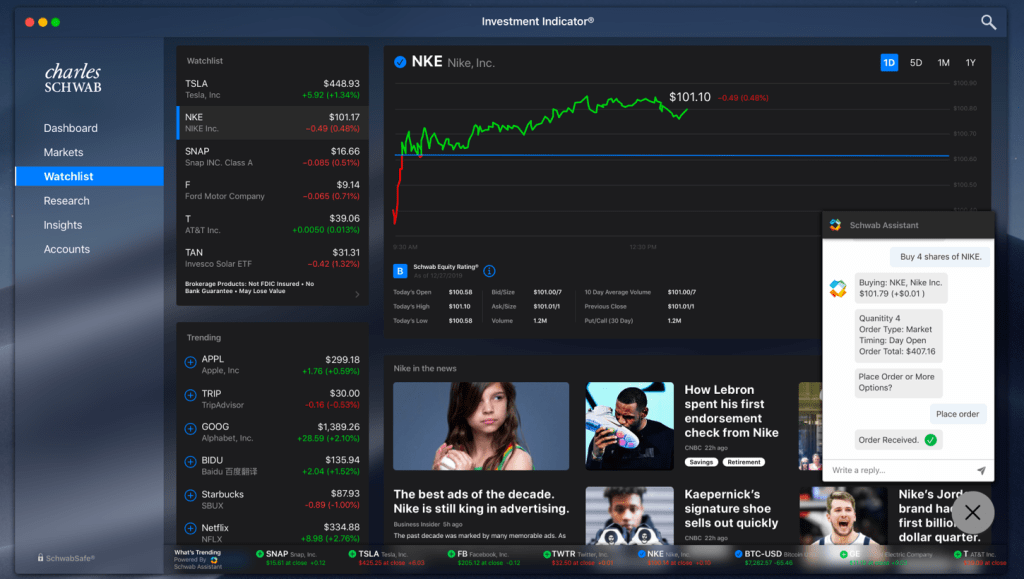The height and width of the screenshot is (579, 1024).
Task: Click 'Order Total: $407.16' in assistant chat
Action: [897, 351]
